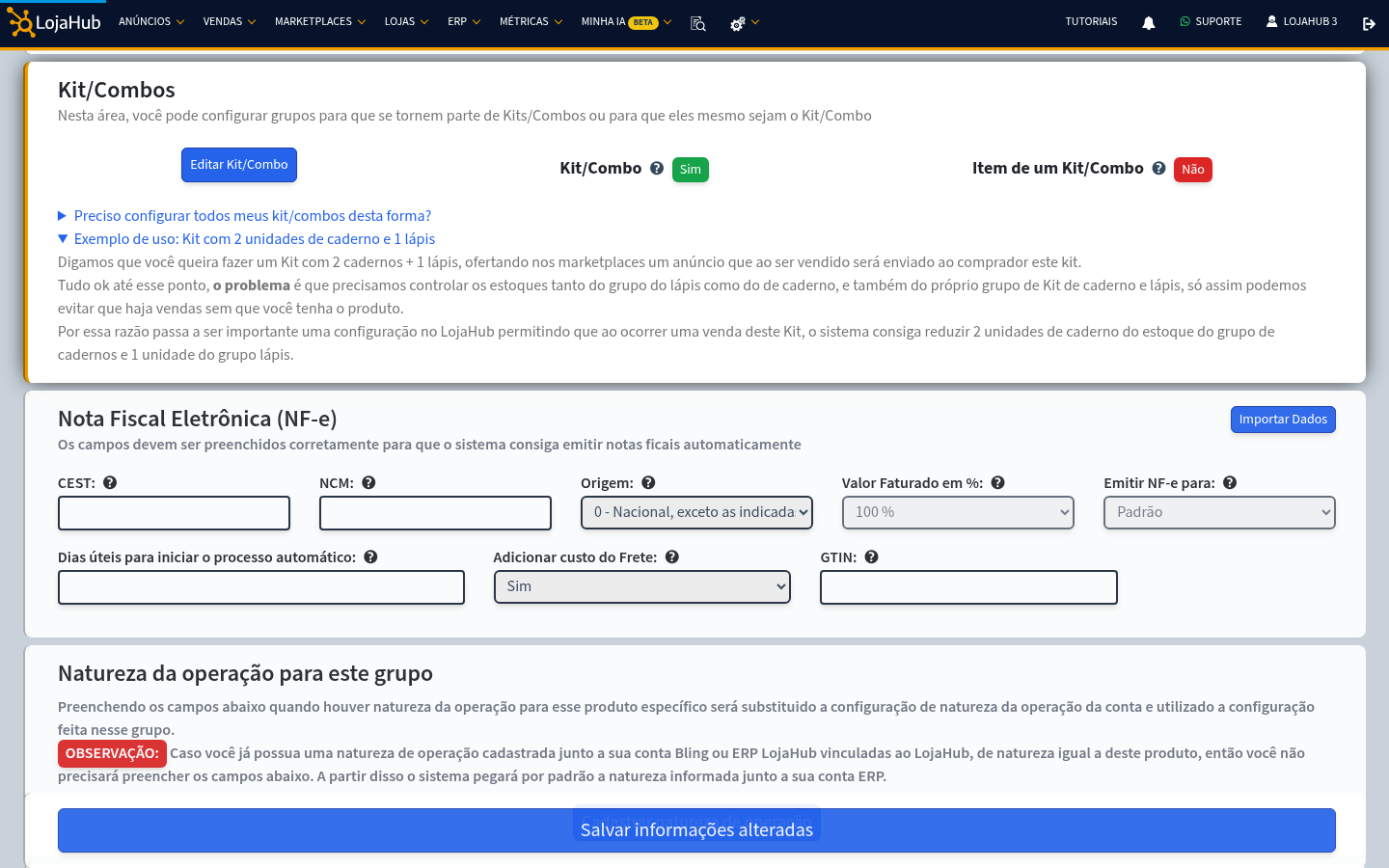Viewport: 1389px width, 868px height.
Task: Show help tooltip for CEST field
Action: (110, 482)
